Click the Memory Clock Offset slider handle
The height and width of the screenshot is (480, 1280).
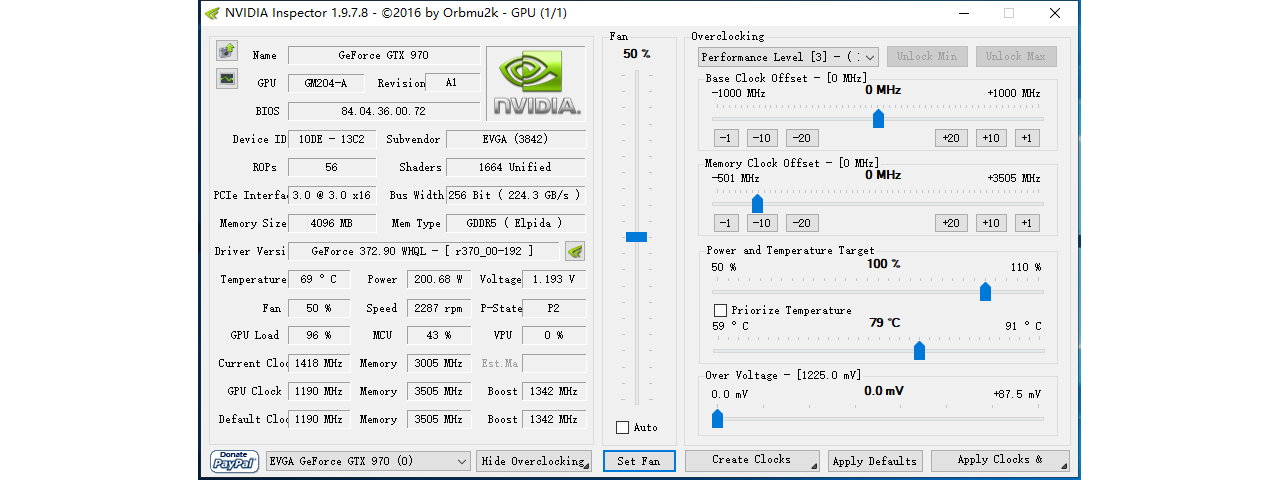pyautogui.click(x=757, y=204)
